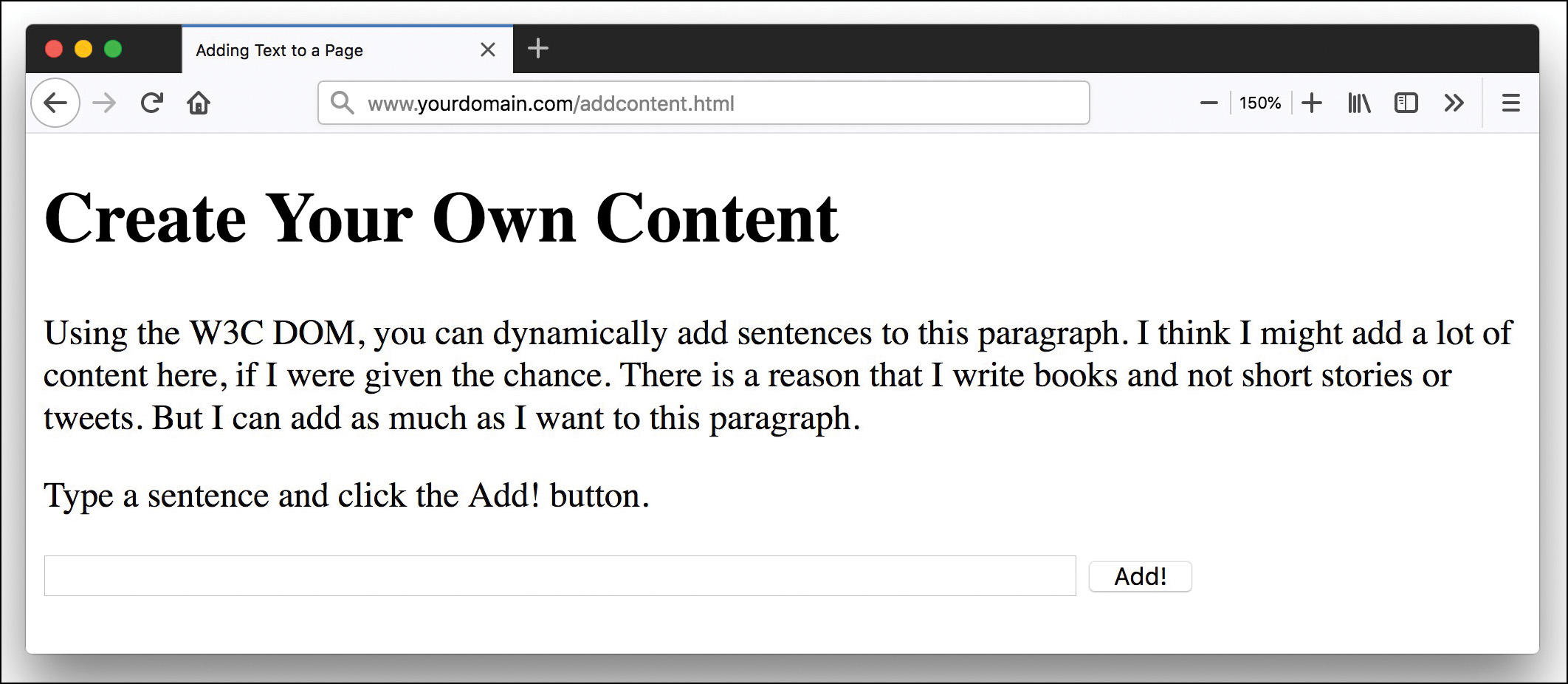Click the search magnifier in the address bar
Viewport: 1568px width, 684px height.
pyautogui.click(x=342, y=103)
